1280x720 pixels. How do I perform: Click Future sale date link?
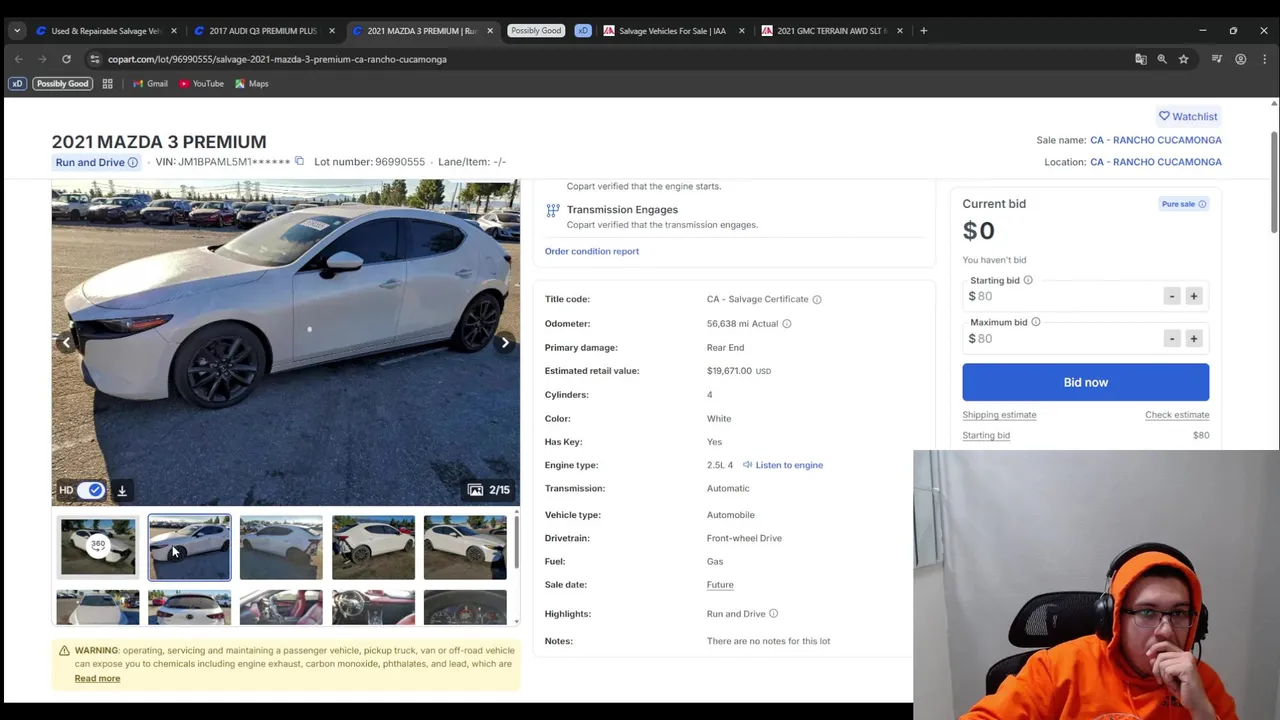[x=720, y=585]
